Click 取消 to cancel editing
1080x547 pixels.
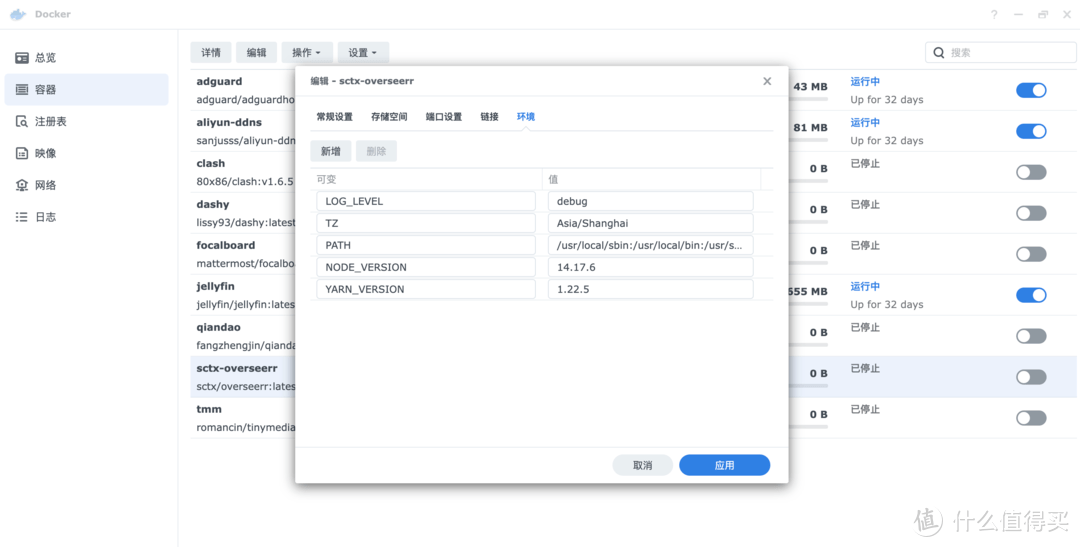pos(643,465)
